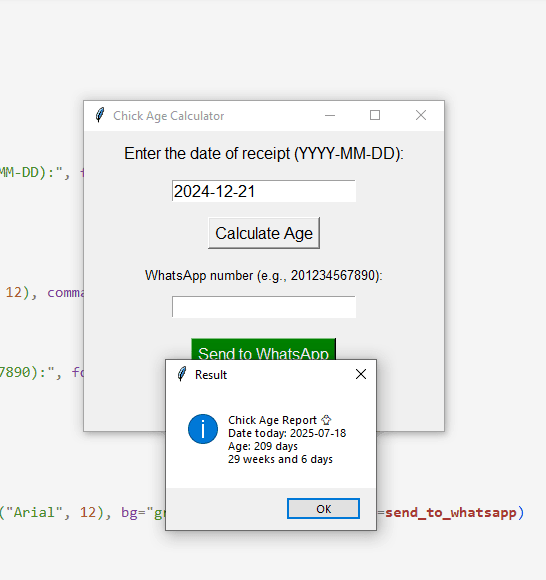Screen dimensions: 546x580
Task: Click the 'Date today: 2025-07-18' line
Action: pyautogui.click(x=287, y=433)
